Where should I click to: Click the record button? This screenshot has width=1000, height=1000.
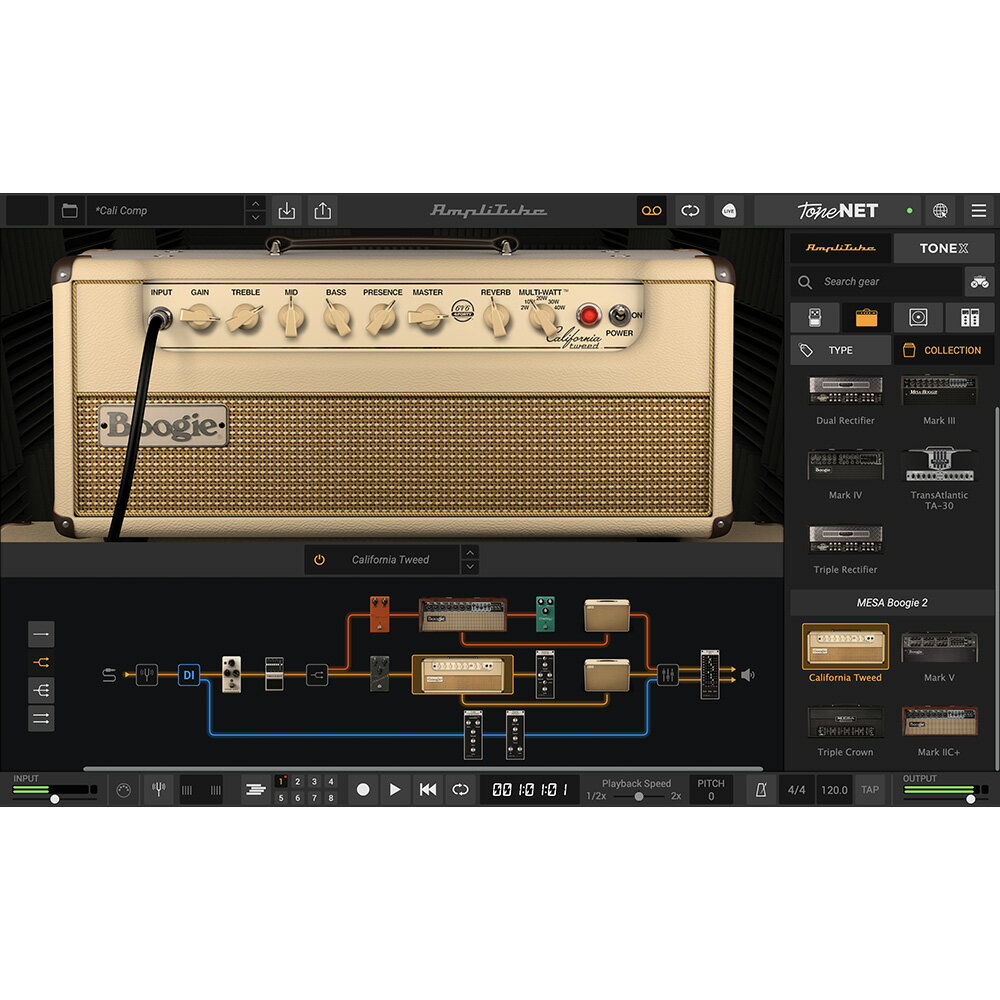(x=363, y=790)
